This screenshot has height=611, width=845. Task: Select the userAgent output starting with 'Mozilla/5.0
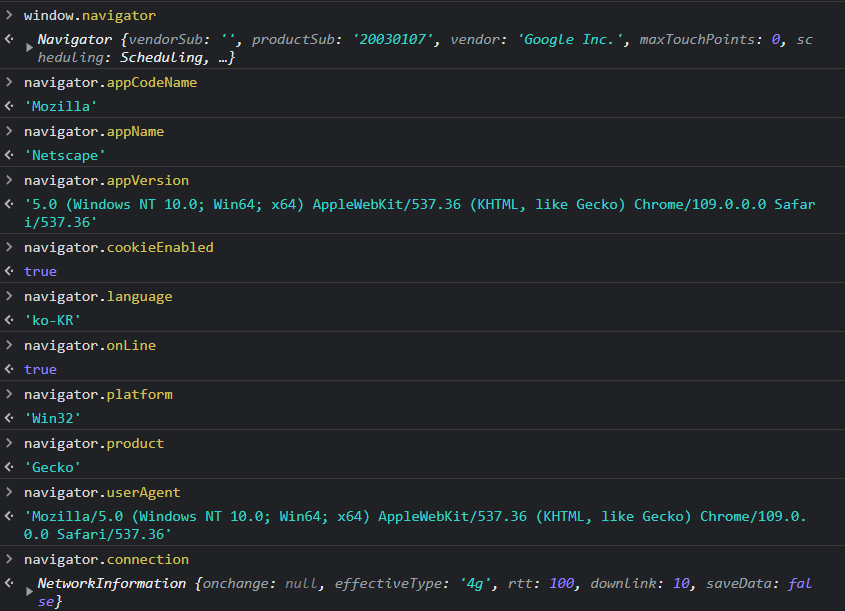click(x=415, y=525)
